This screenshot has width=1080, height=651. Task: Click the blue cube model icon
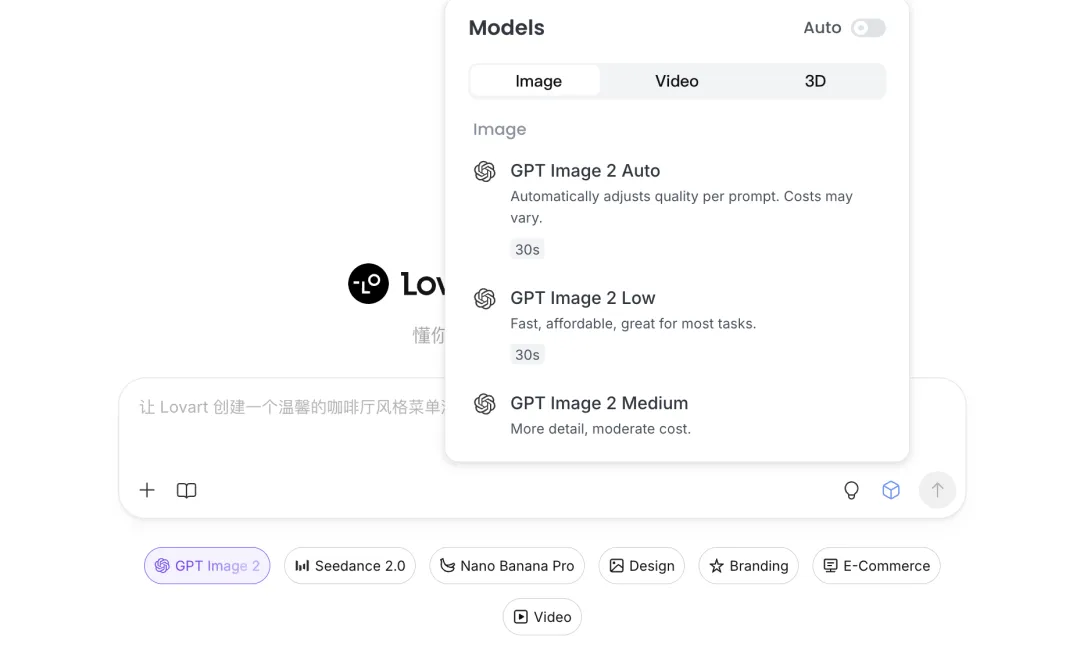tap(891, 490)
